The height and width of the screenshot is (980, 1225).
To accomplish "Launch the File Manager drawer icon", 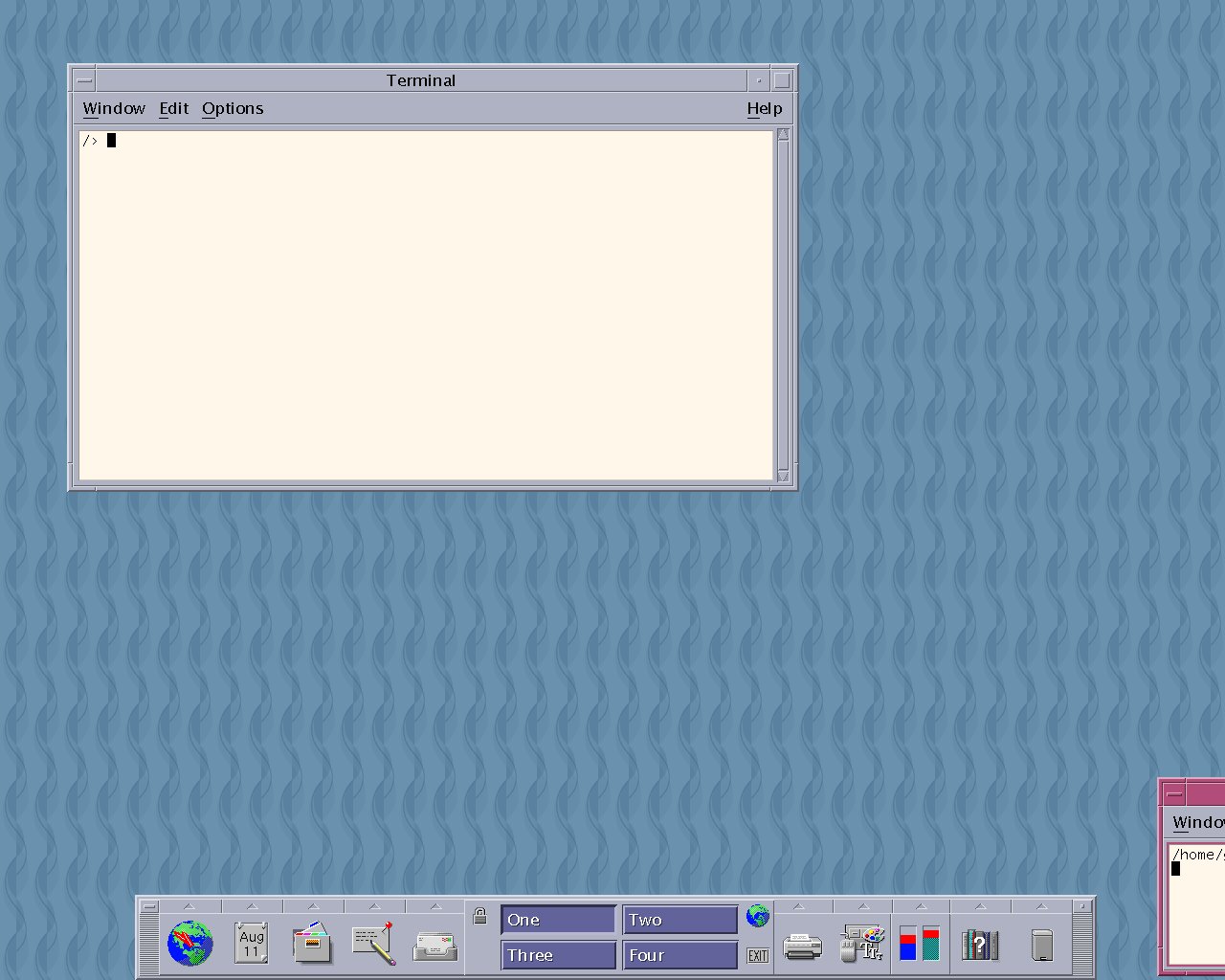I will [x=313, y=944].
